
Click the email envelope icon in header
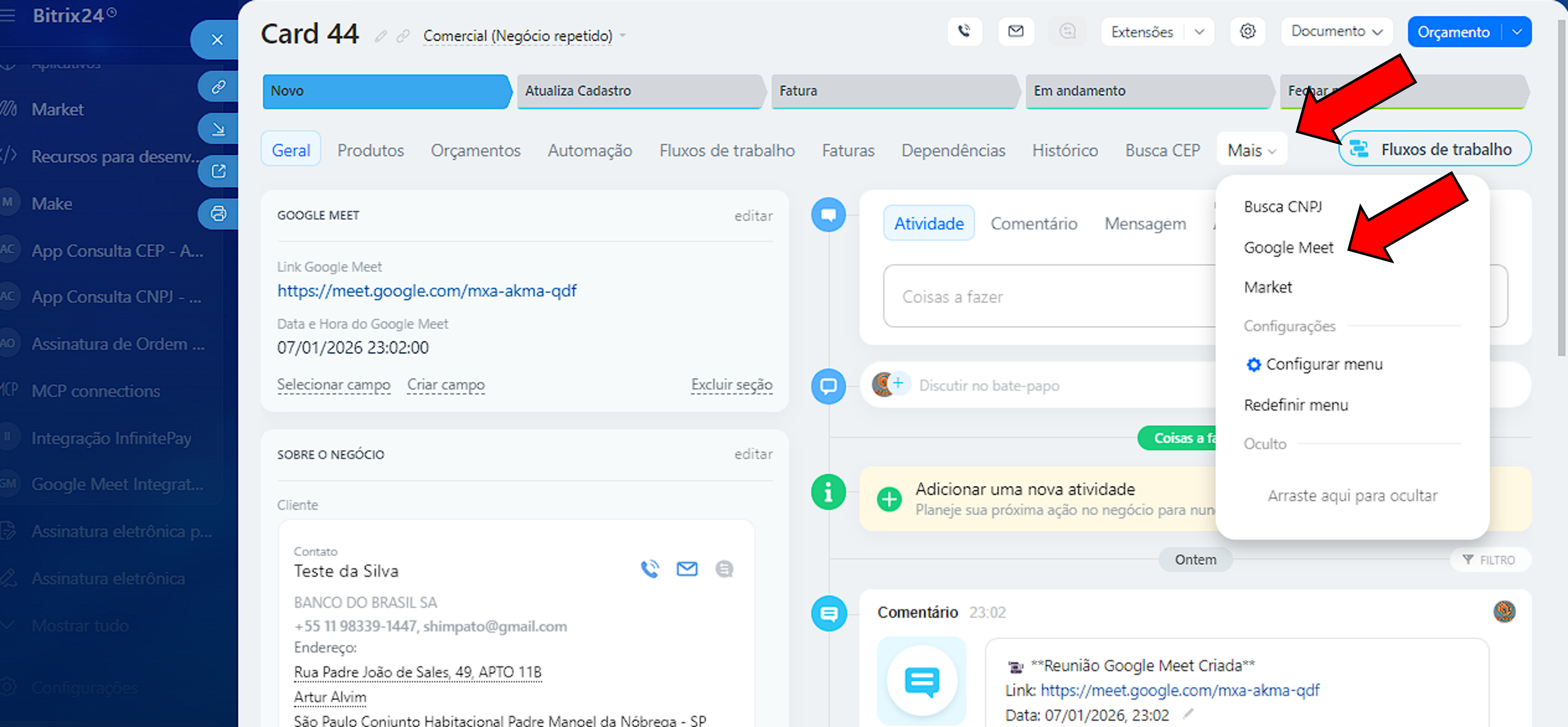point(1015,31)
